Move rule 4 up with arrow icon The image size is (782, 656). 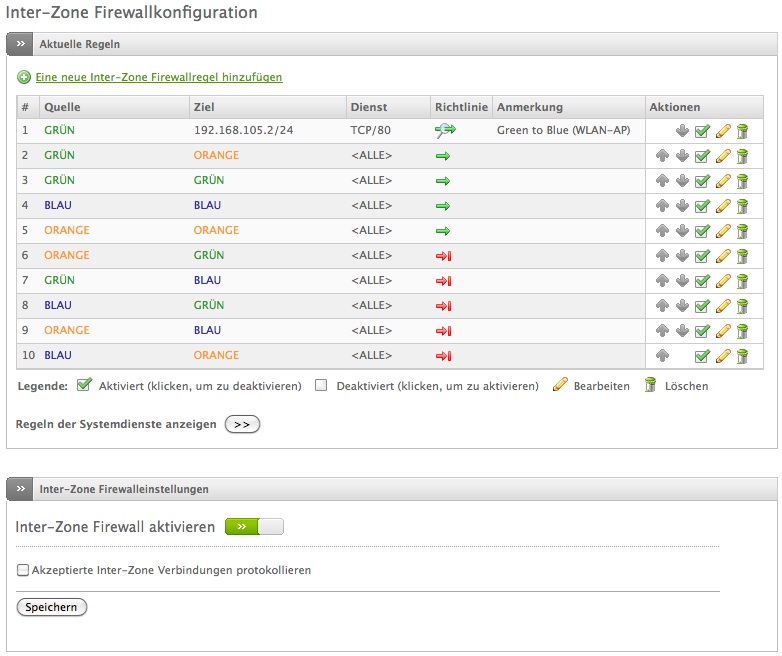662,206
